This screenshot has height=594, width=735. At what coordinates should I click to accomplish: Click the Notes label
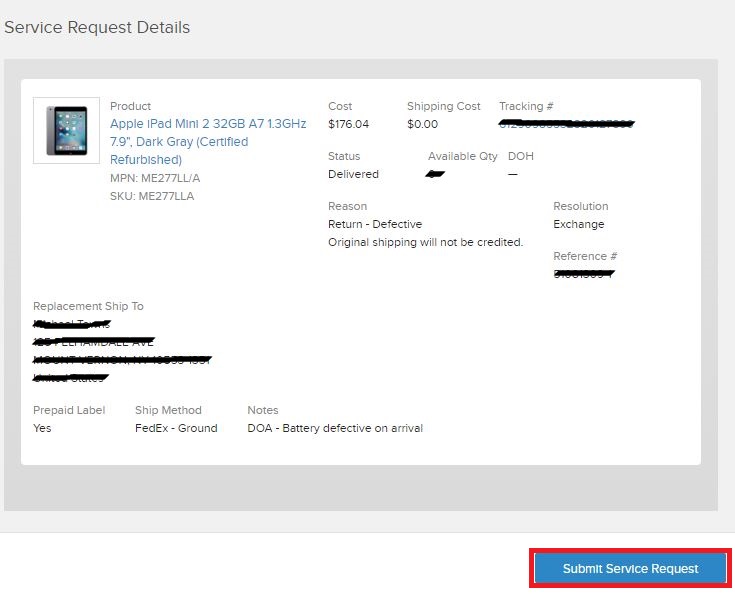(x=263, y=410)
